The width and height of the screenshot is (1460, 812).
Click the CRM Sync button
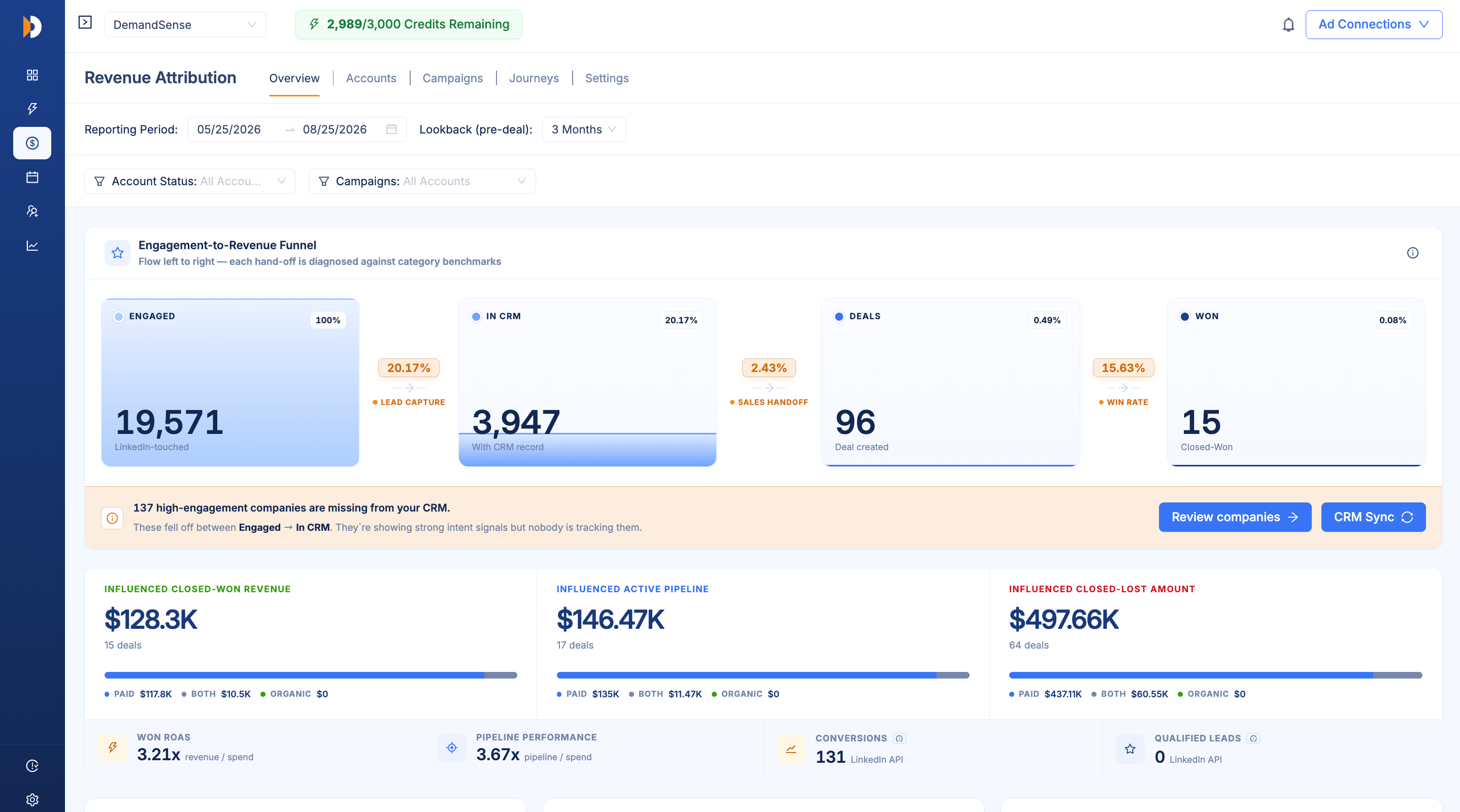(1373, 517)
